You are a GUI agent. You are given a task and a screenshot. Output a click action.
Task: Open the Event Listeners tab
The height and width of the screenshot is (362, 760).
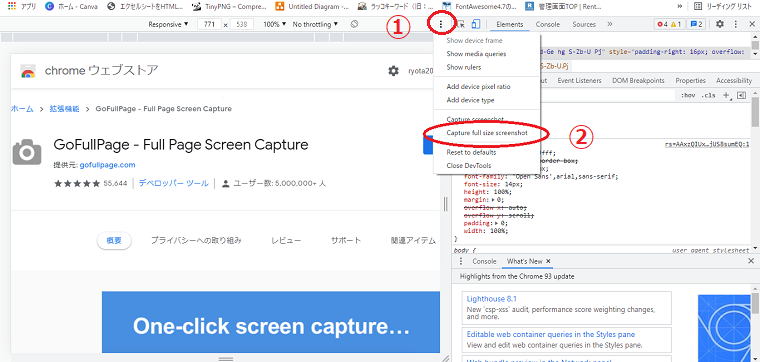(x=579, y=80)
